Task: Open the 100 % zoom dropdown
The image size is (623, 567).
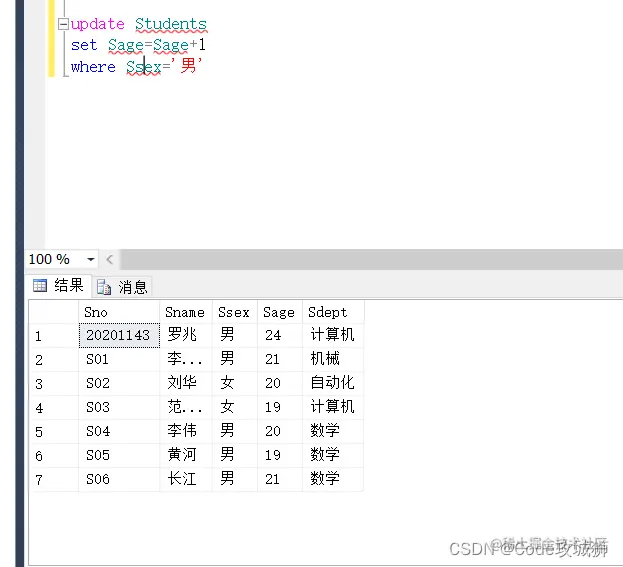Action: tap(91, 259)
